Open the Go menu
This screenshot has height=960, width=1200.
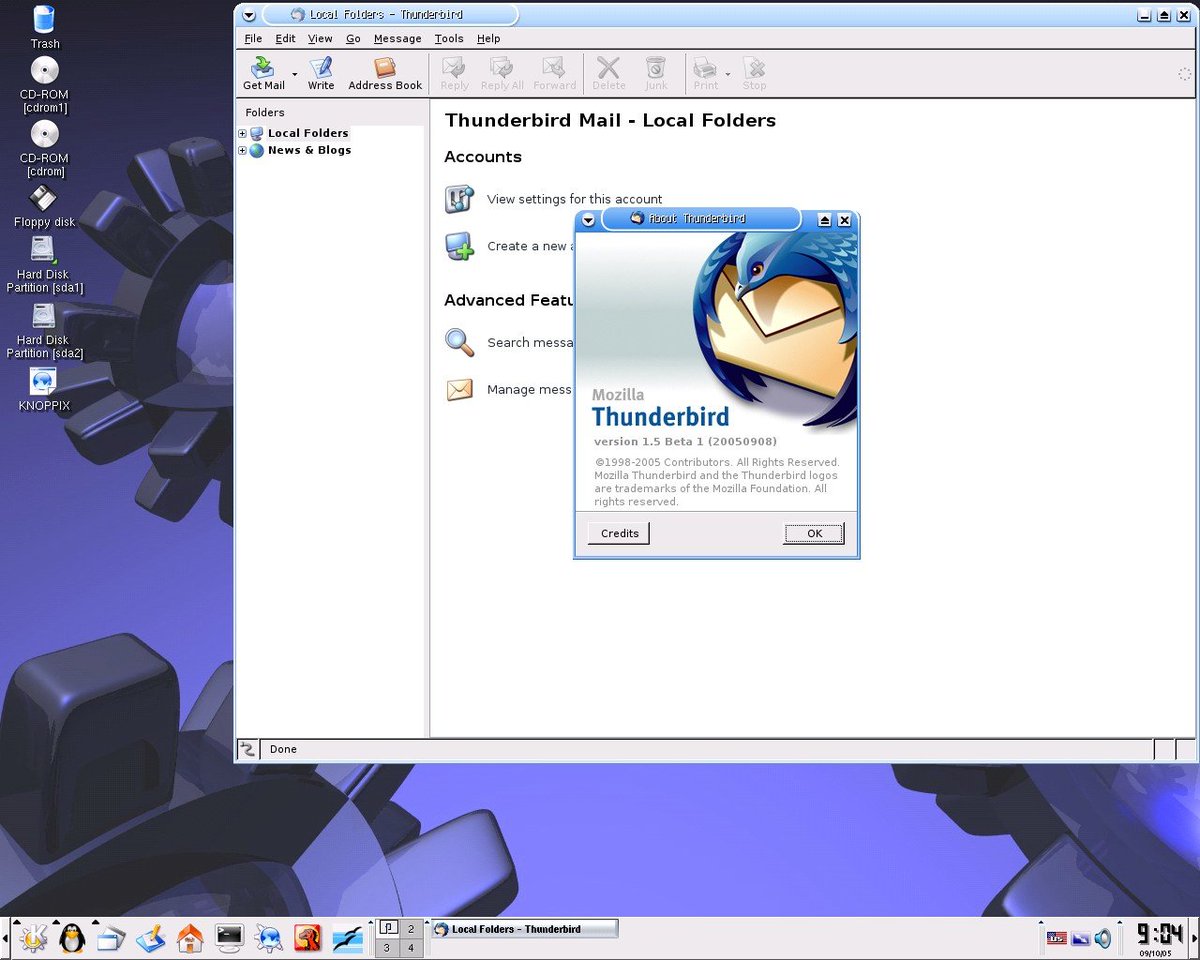353,38
